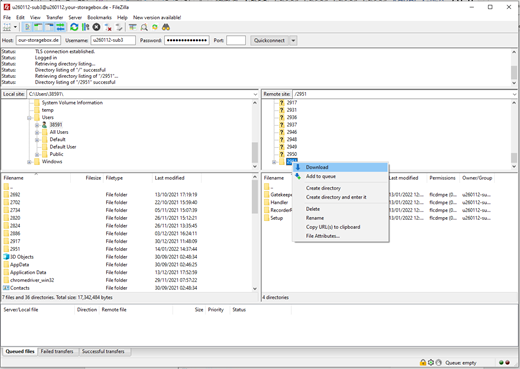Click New version available! menu item
Viewport: 520px width, 369px height.
pyautogui.click(x=157, y=17)
